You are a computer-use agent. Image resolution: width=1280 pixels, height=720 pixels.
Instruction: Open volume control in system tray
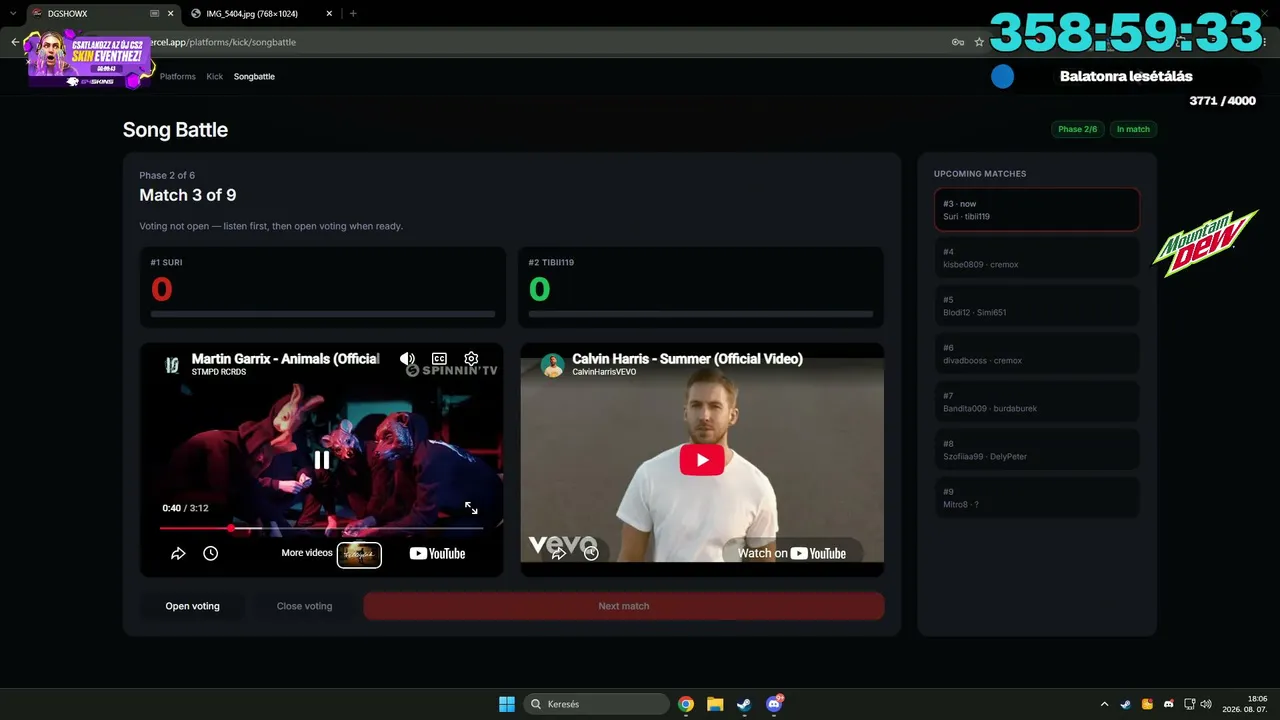tap(1206, 704)
